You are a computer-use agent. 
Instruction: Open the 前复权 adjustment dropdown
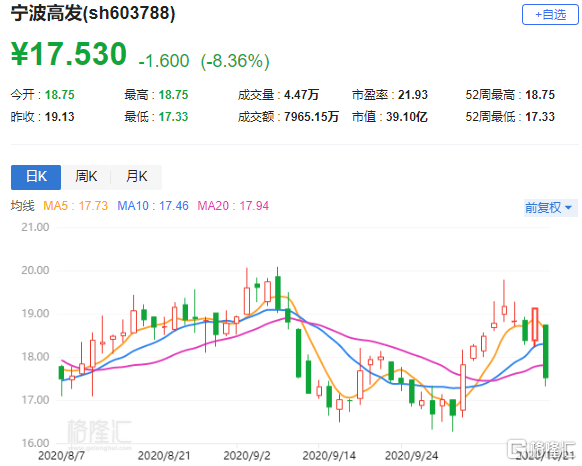click(x=550, y=208)
